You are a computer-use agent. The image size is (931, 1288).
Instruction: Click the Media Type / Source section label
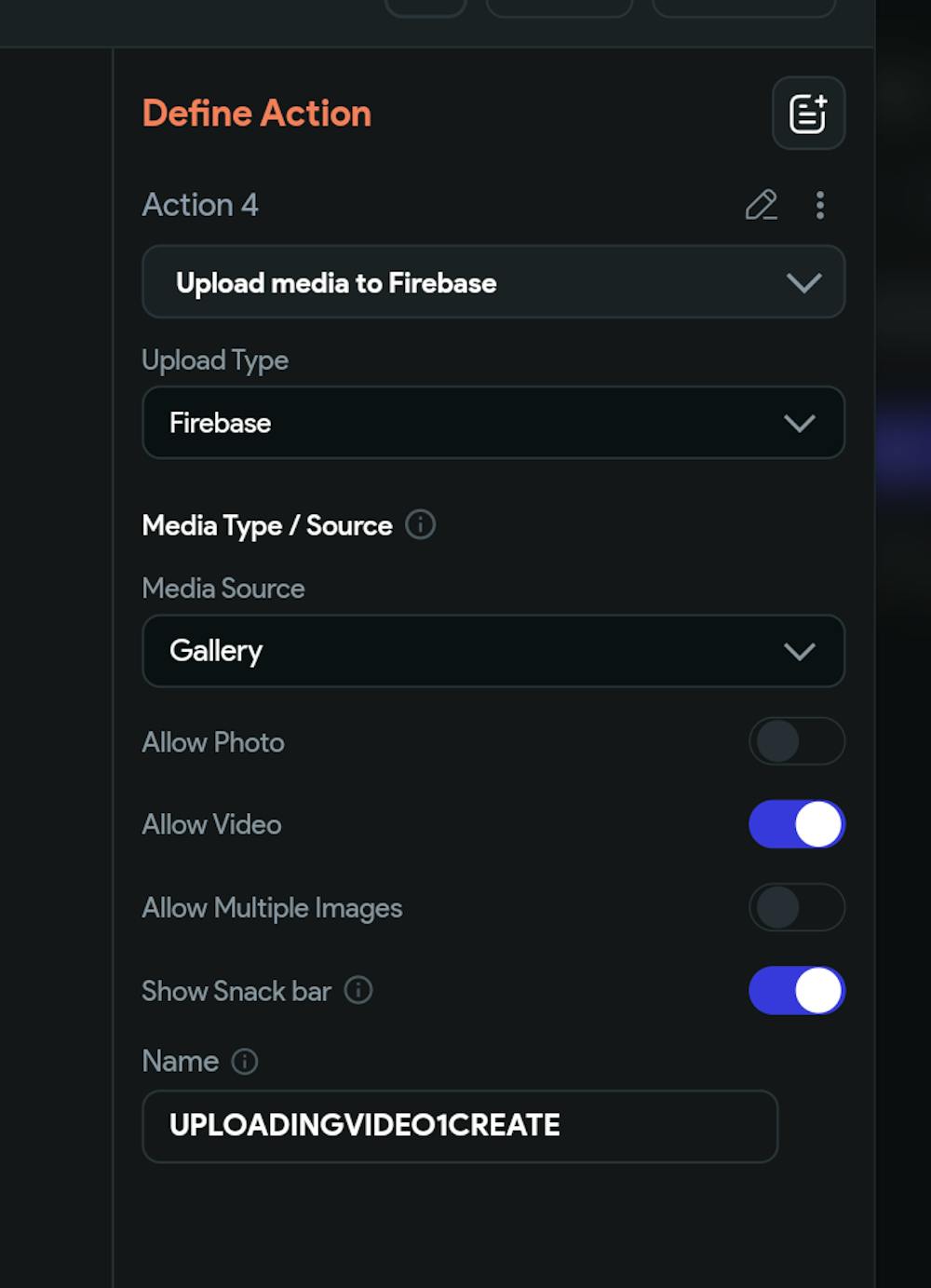[x=267, y=526]
